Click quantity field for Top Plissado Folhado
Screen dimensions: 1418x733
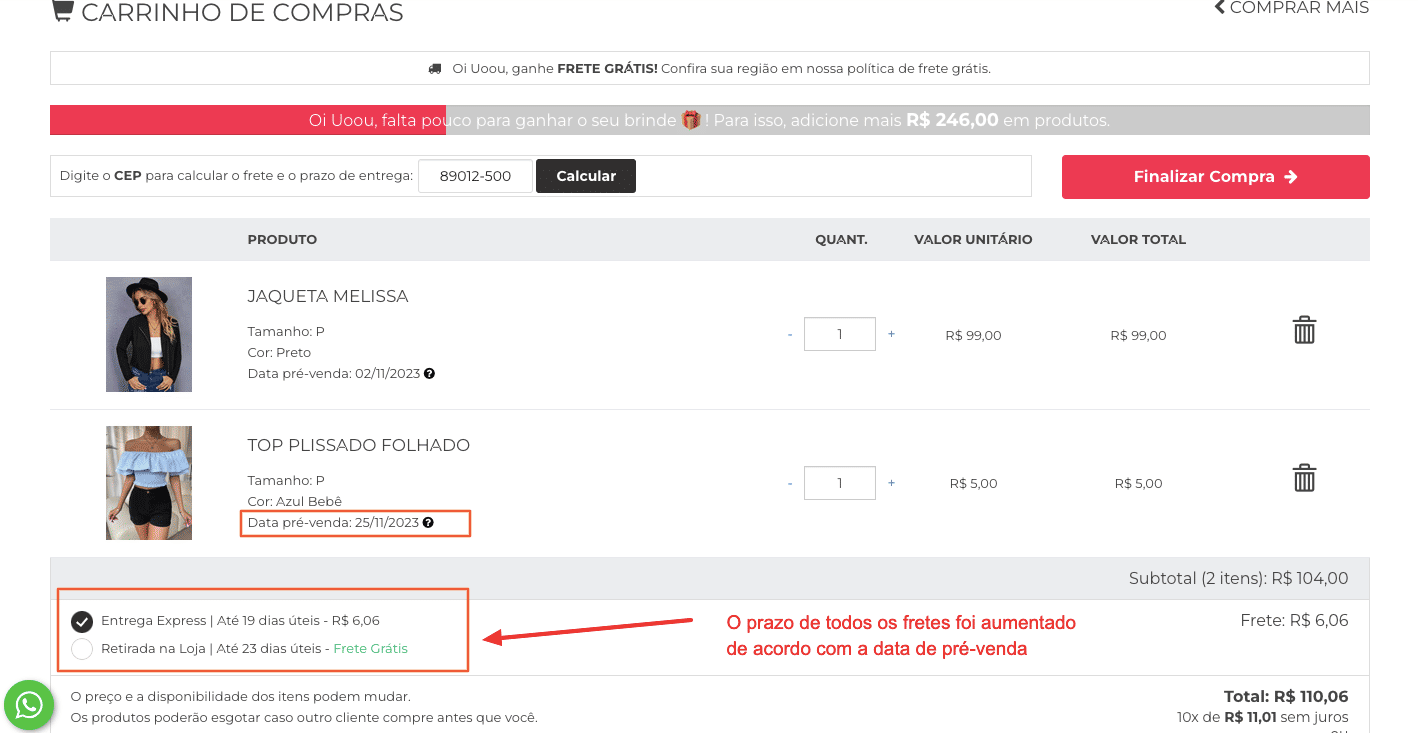pyautogui.click(x=840, y=483)
